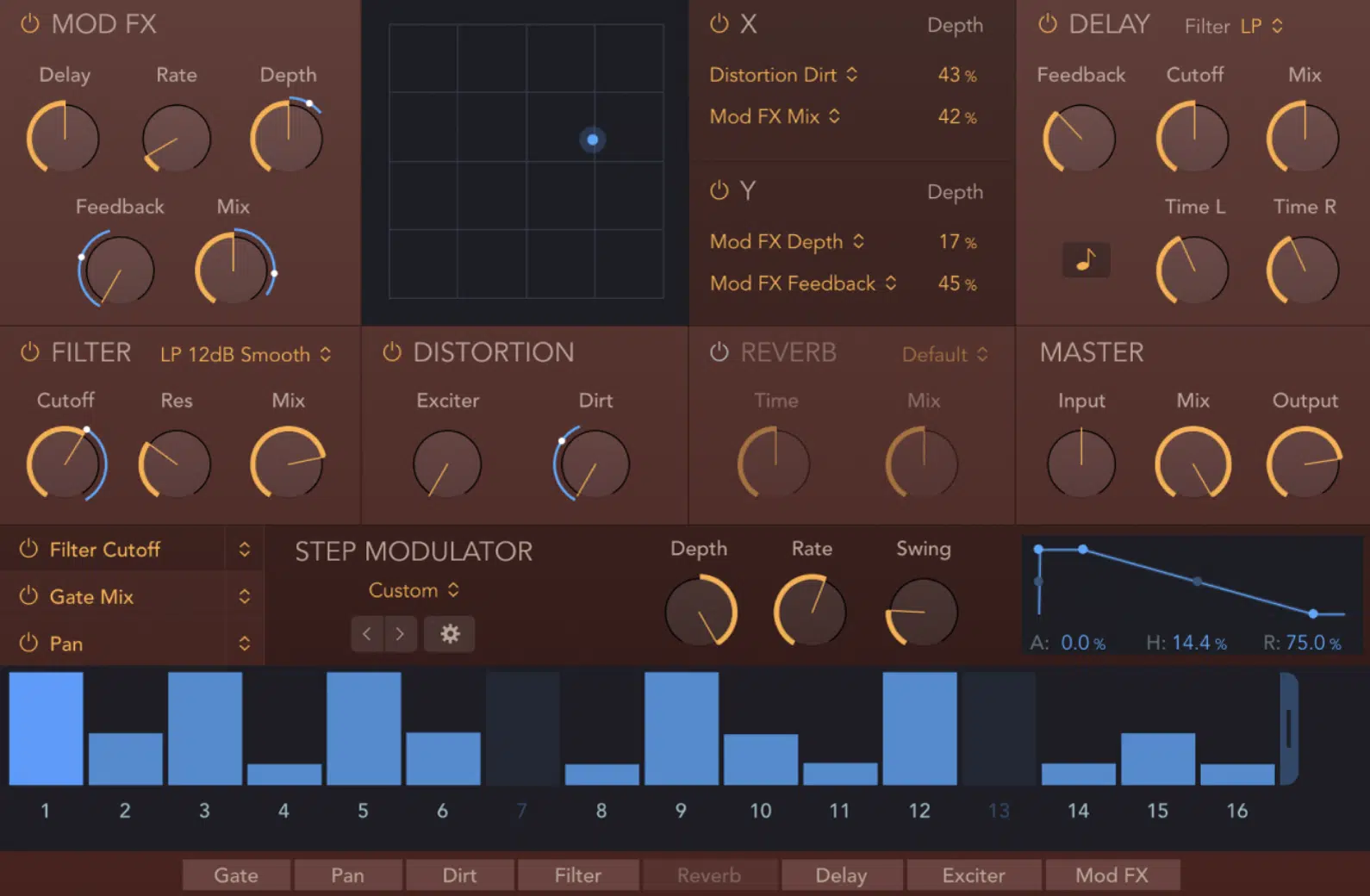
Task: Toggle the Y axis power button
Action: pos(719,190)
